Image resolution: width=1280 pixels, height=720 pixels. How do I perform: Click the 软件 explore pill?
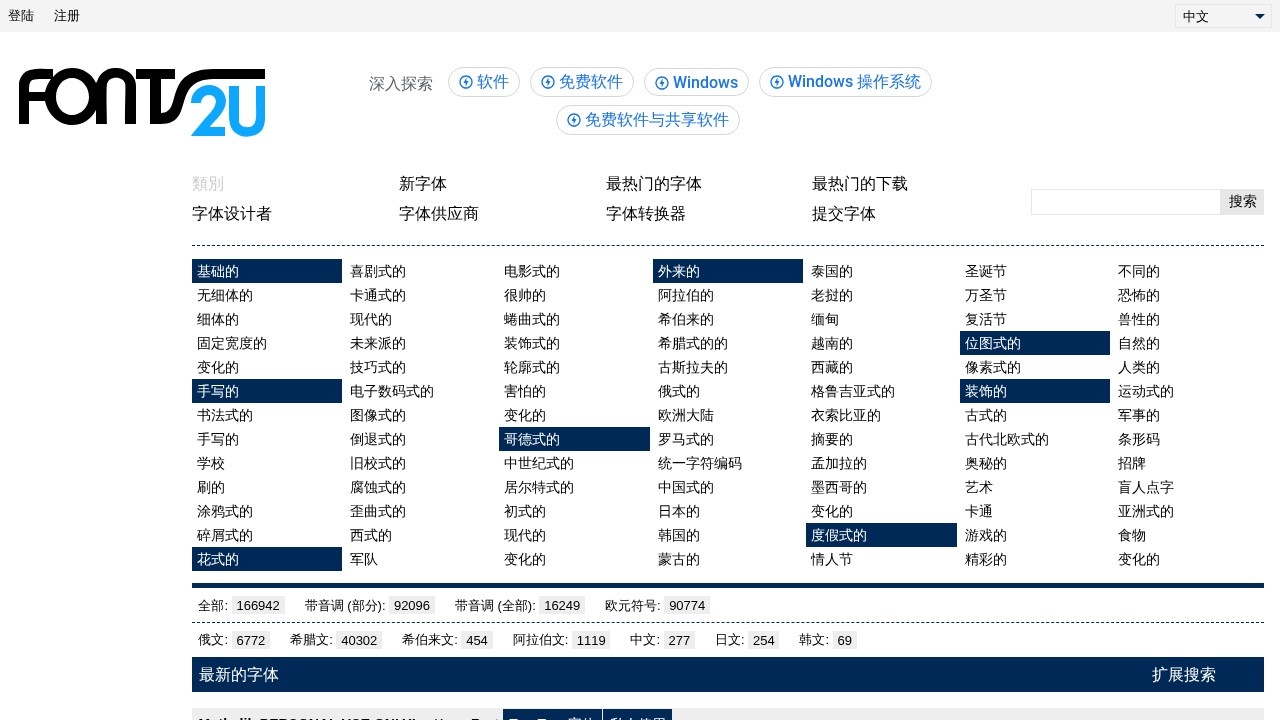pyautogui.click(x=484, y=82)
